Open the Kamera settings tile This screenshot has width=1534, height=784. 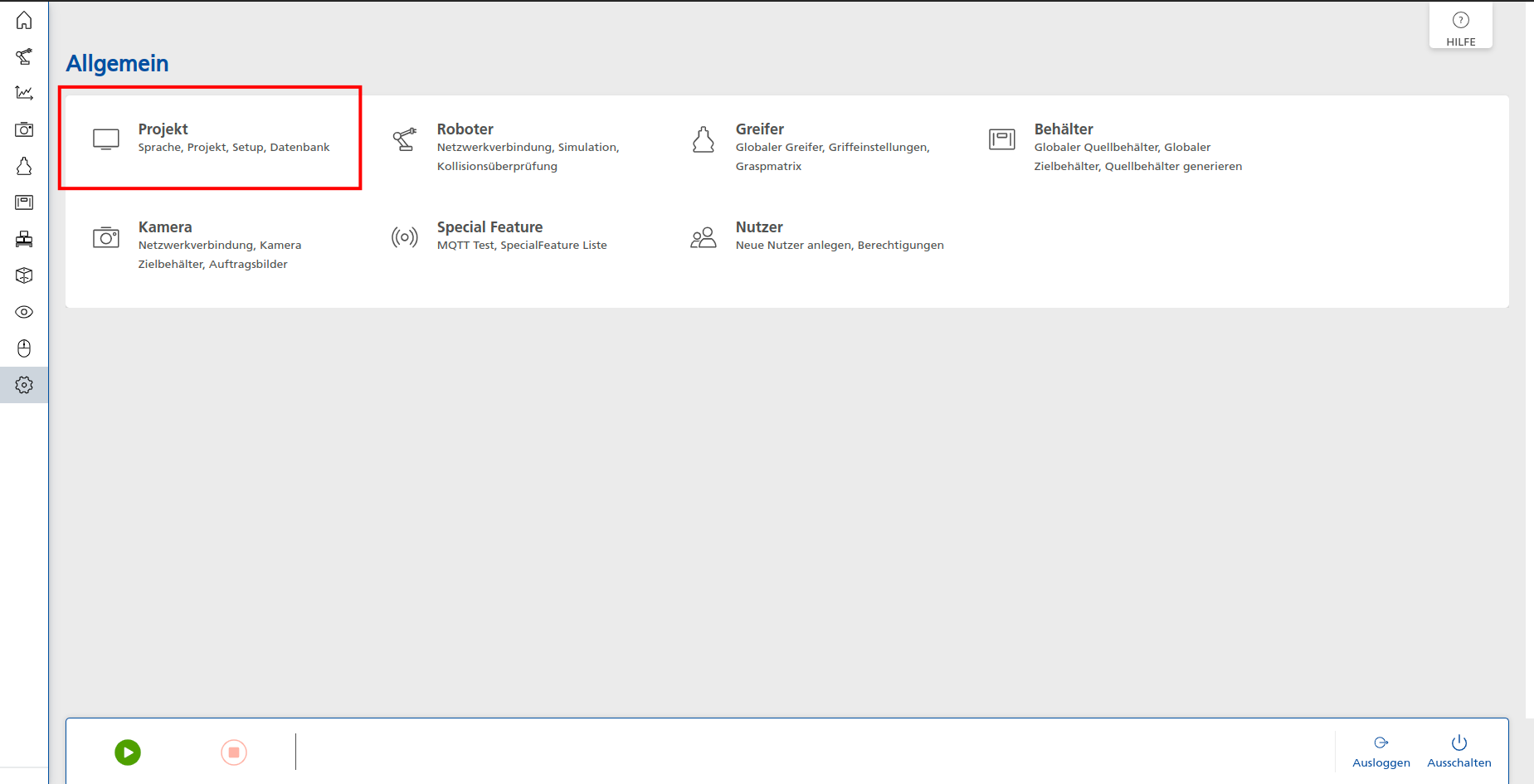click(x=199, y=245)
